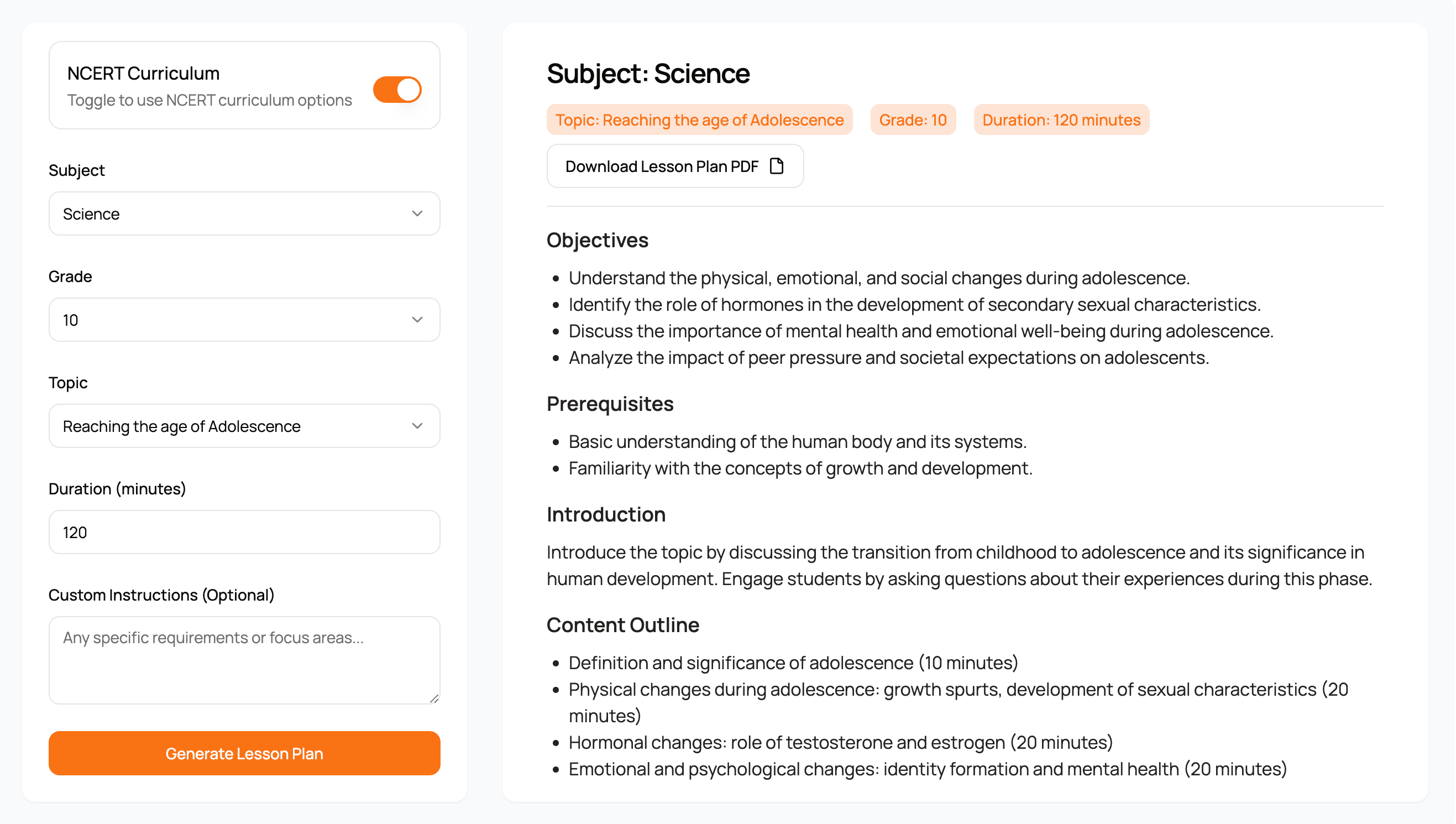Toggle the NCERT Curriculum switch
The height and width of the screenshot is (824, 1456).
(397, 90)
